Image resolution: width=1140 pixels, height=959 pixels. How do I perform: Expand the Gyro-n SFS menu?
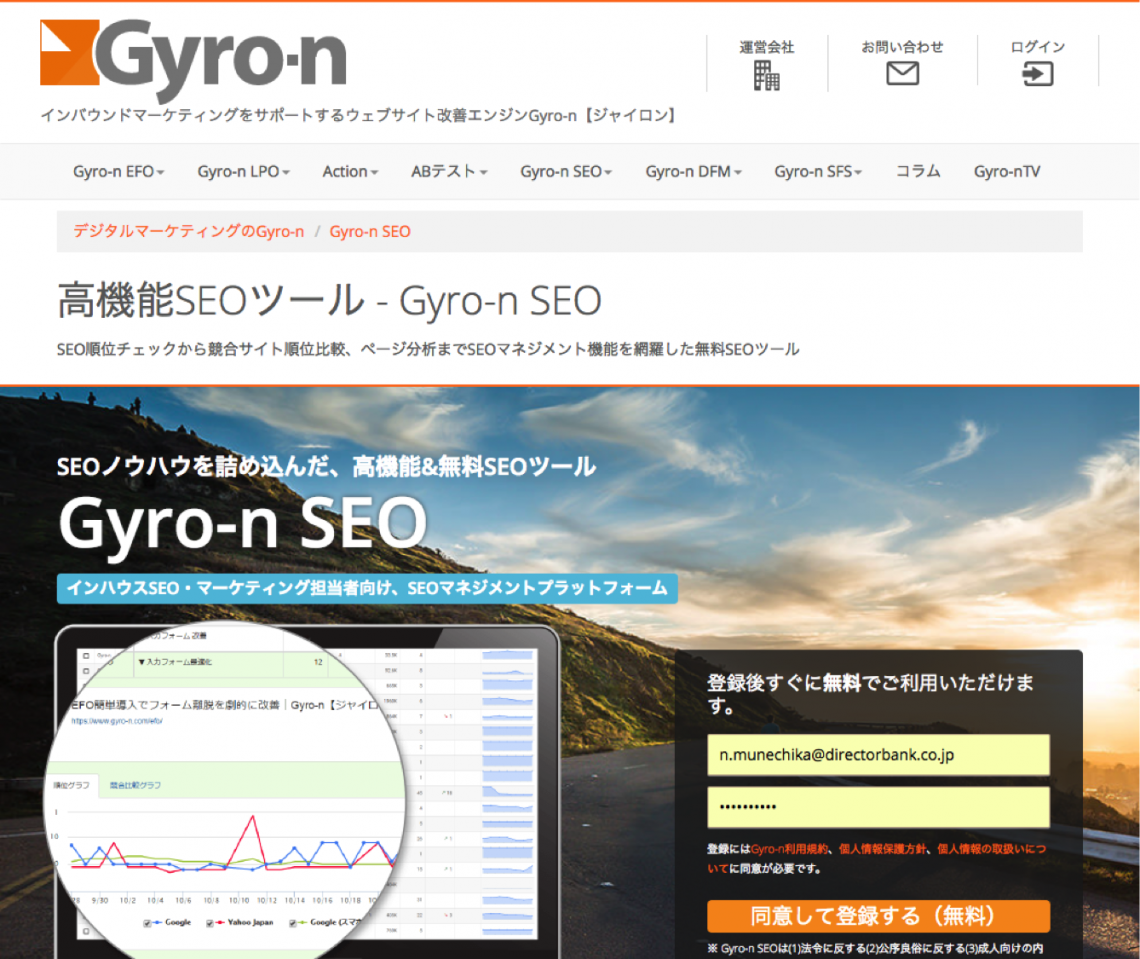point(818,172)
